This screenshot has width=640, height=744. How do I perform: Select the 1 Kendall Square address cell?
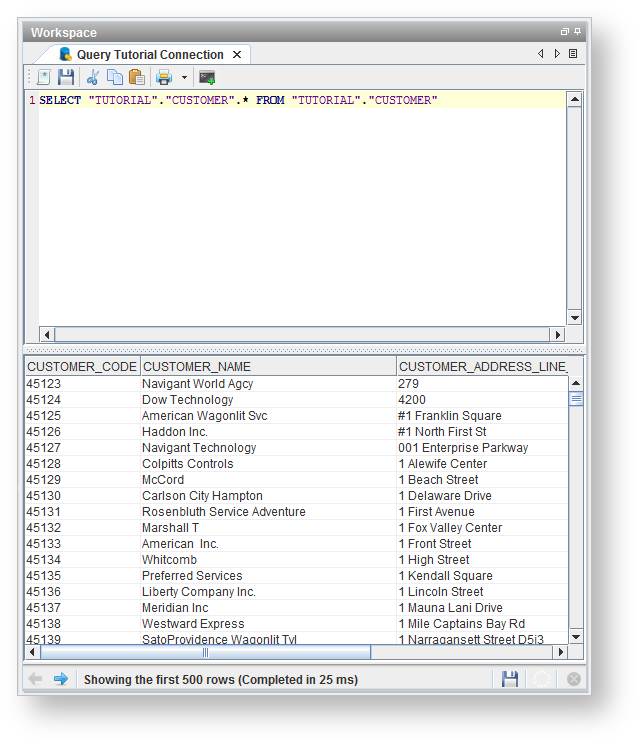coord(482,576)
